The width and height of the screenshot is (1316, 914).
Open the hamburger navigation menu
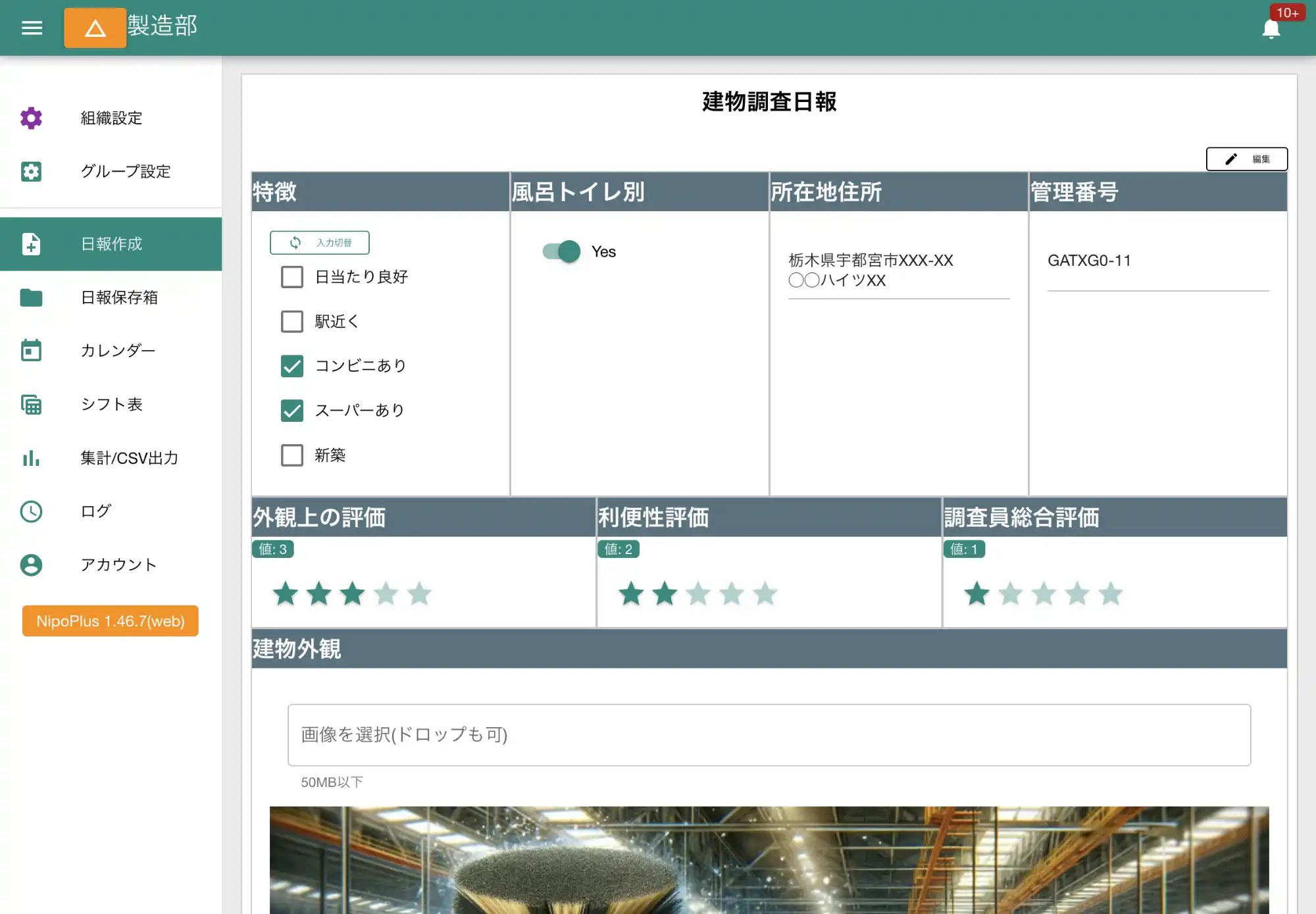pyautogui.click(x=32, y=28)
